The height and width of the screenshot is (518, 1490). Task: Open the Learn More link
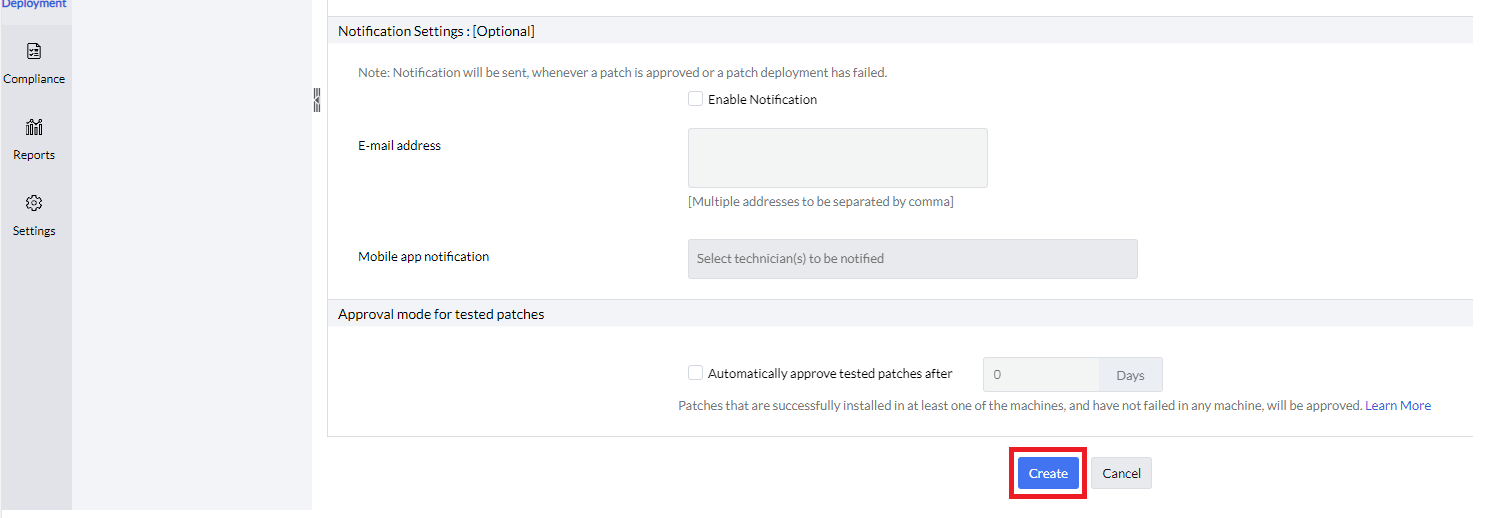click(x=1397, y=405)
